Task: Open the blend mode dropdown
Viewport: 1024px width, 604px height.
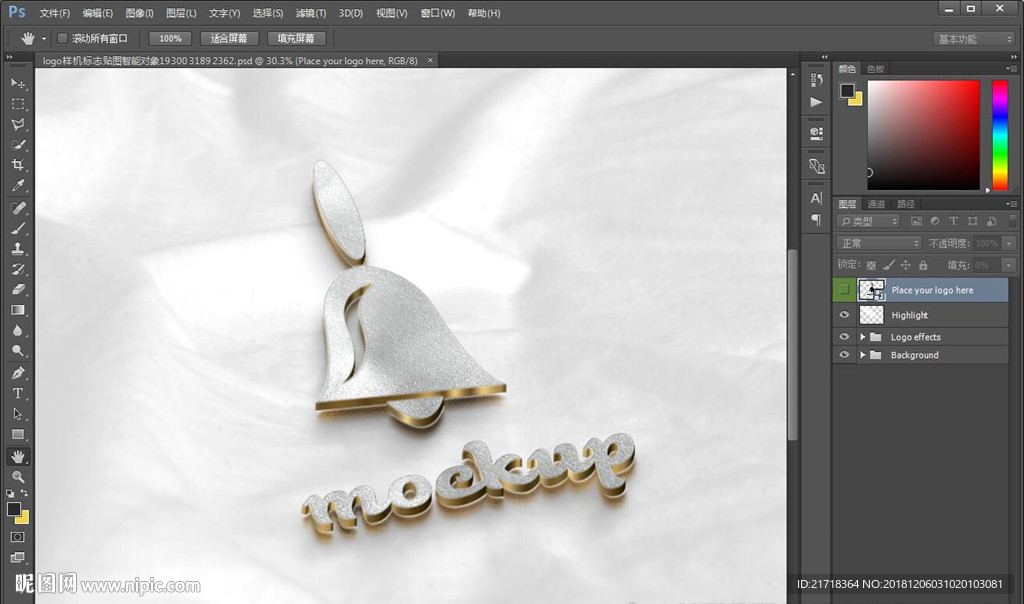Action: [x=879, y=243]
